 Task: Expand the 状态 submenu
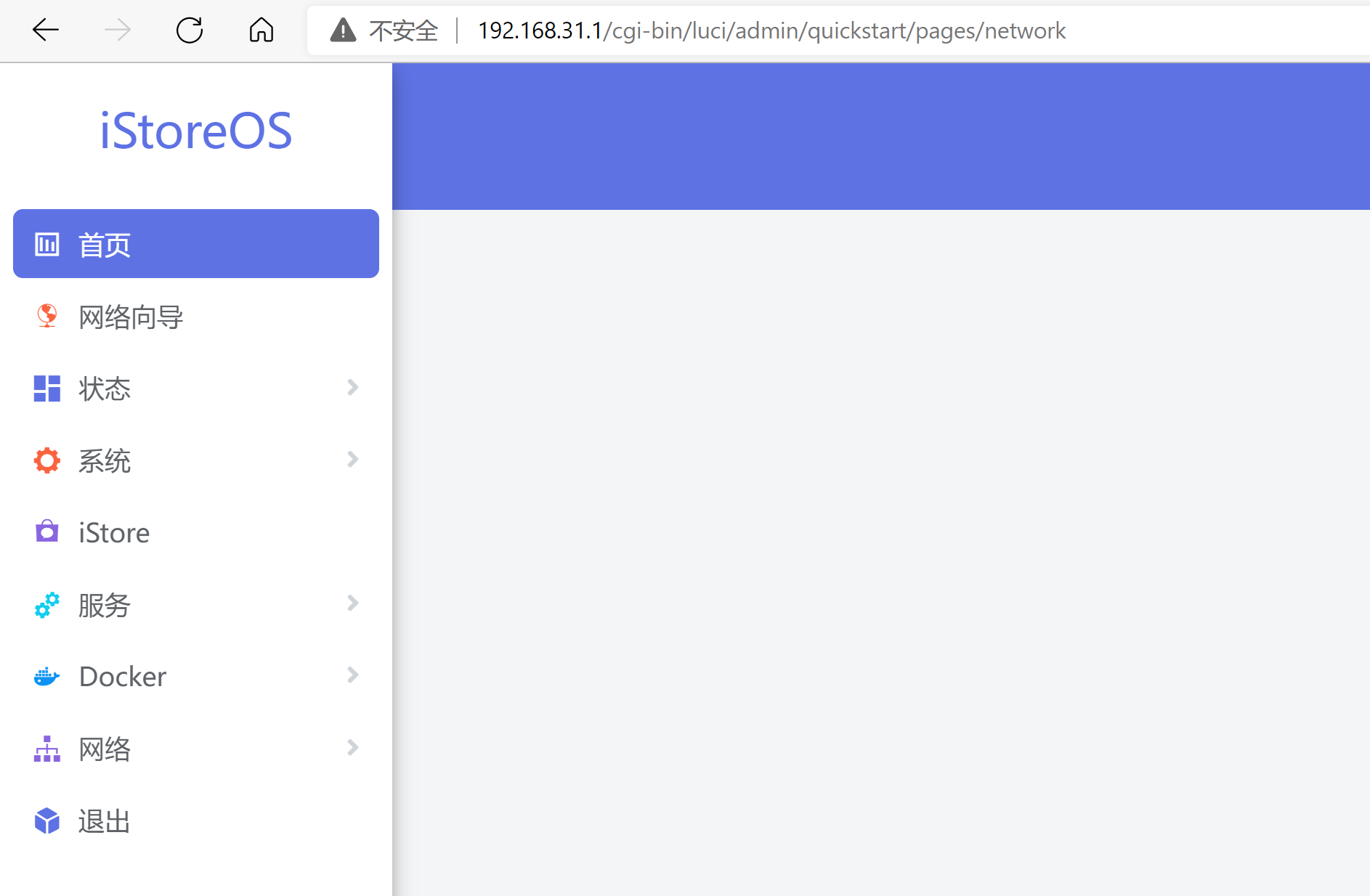click(353, 388)
